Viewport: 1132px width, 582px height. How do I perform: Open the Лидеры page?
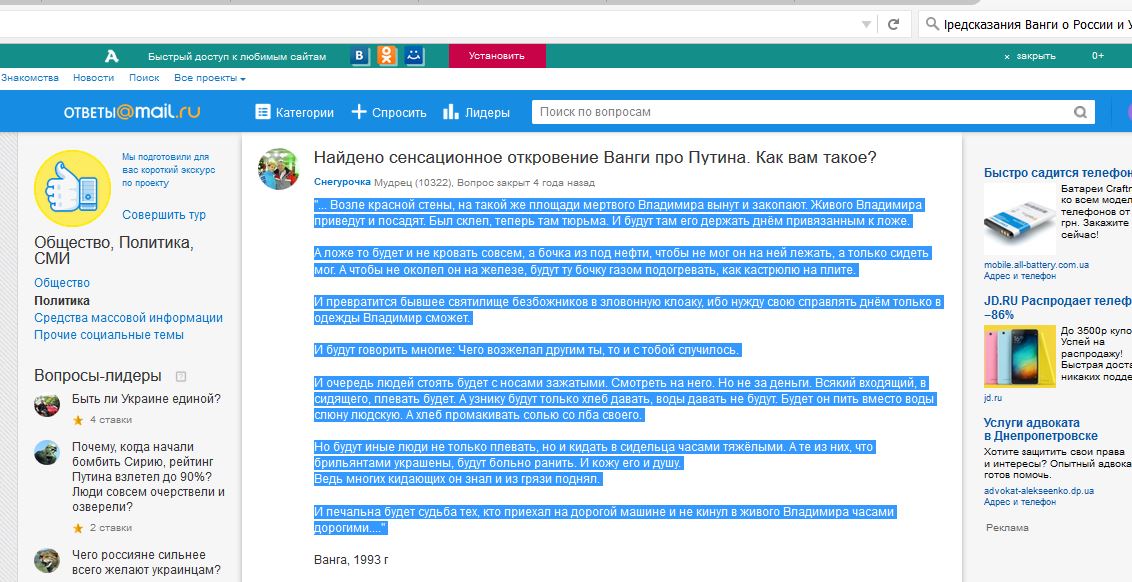[x=476, y=112]
